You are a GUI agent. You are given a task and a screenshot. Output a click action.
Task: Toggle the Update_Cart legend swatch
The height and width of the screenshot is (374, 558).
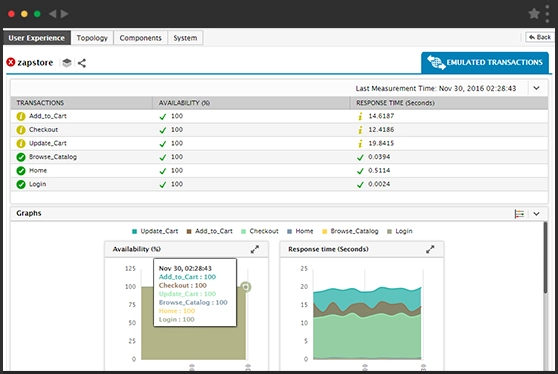coord(134,232)
